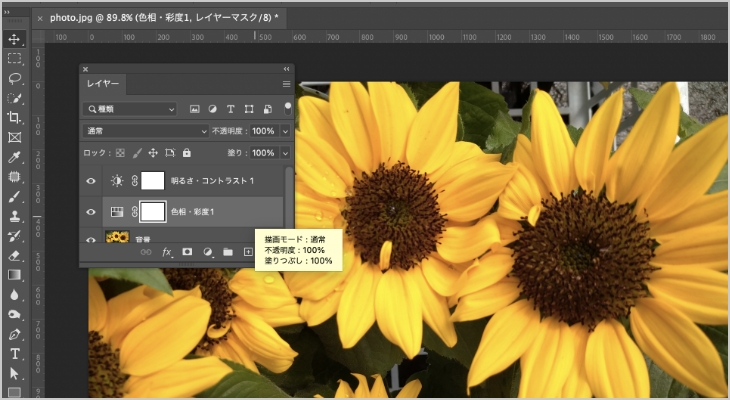This screenshot has width=730, height=400.
Task: Lock transparent pixels
Action: click(120, 153)
